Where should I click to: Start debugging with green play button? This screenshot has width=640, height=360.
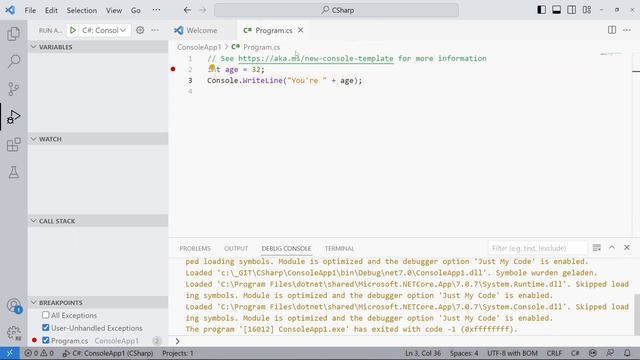(73, 30)
